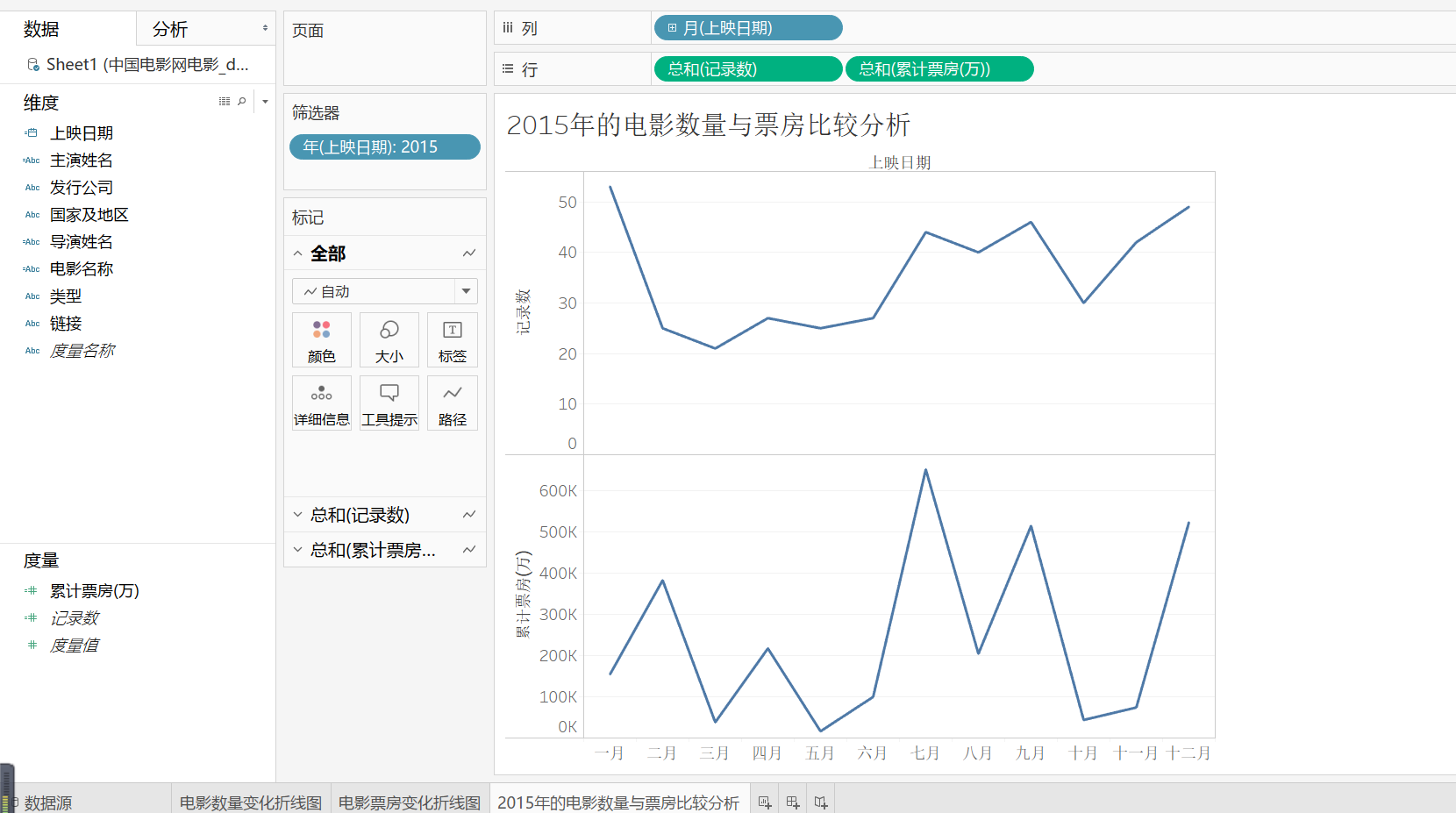Click the rows shelf 行 icon
This screenshot has width=1456, height=813.
tap(508, 68)
